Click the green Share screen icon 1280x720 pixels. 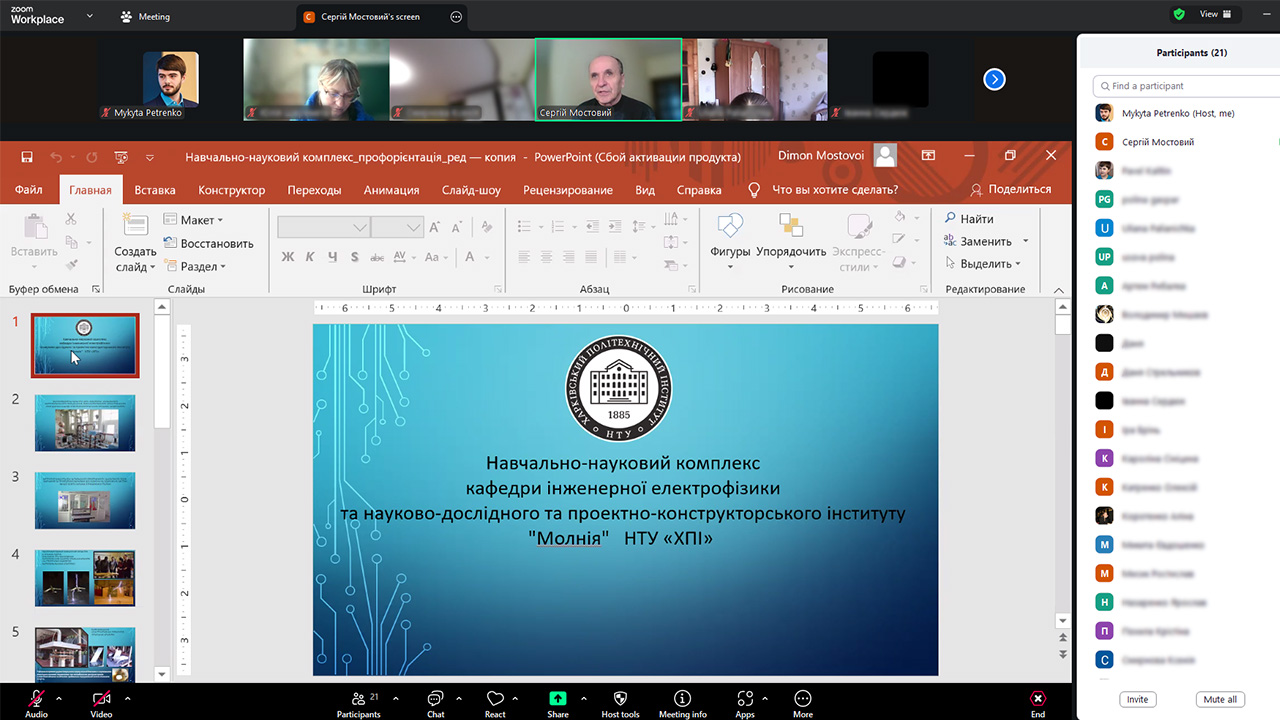[558, 699]
